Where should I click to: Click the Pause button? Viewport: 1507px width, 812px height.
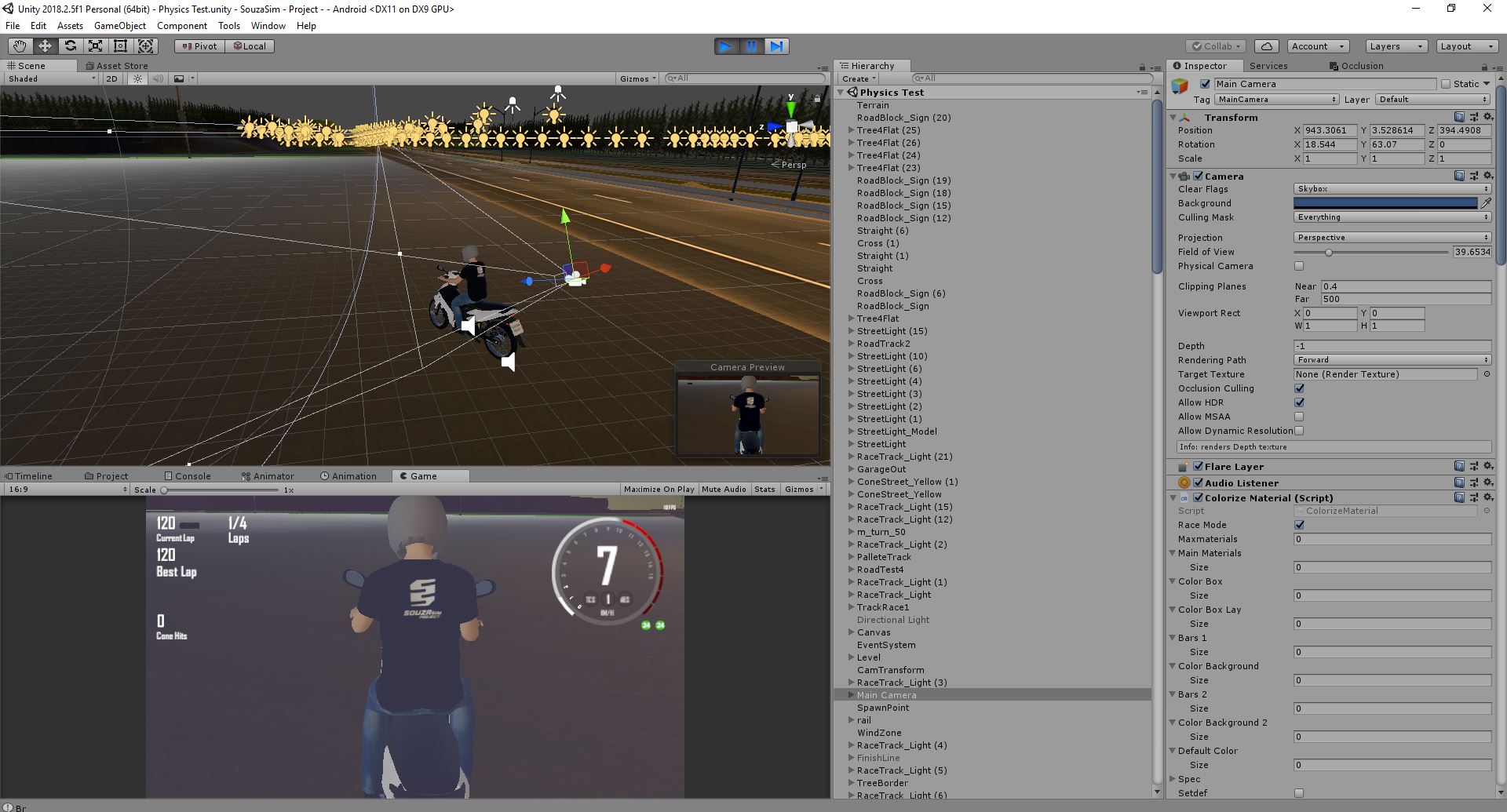pyautogui.click(x=751, y=46)
